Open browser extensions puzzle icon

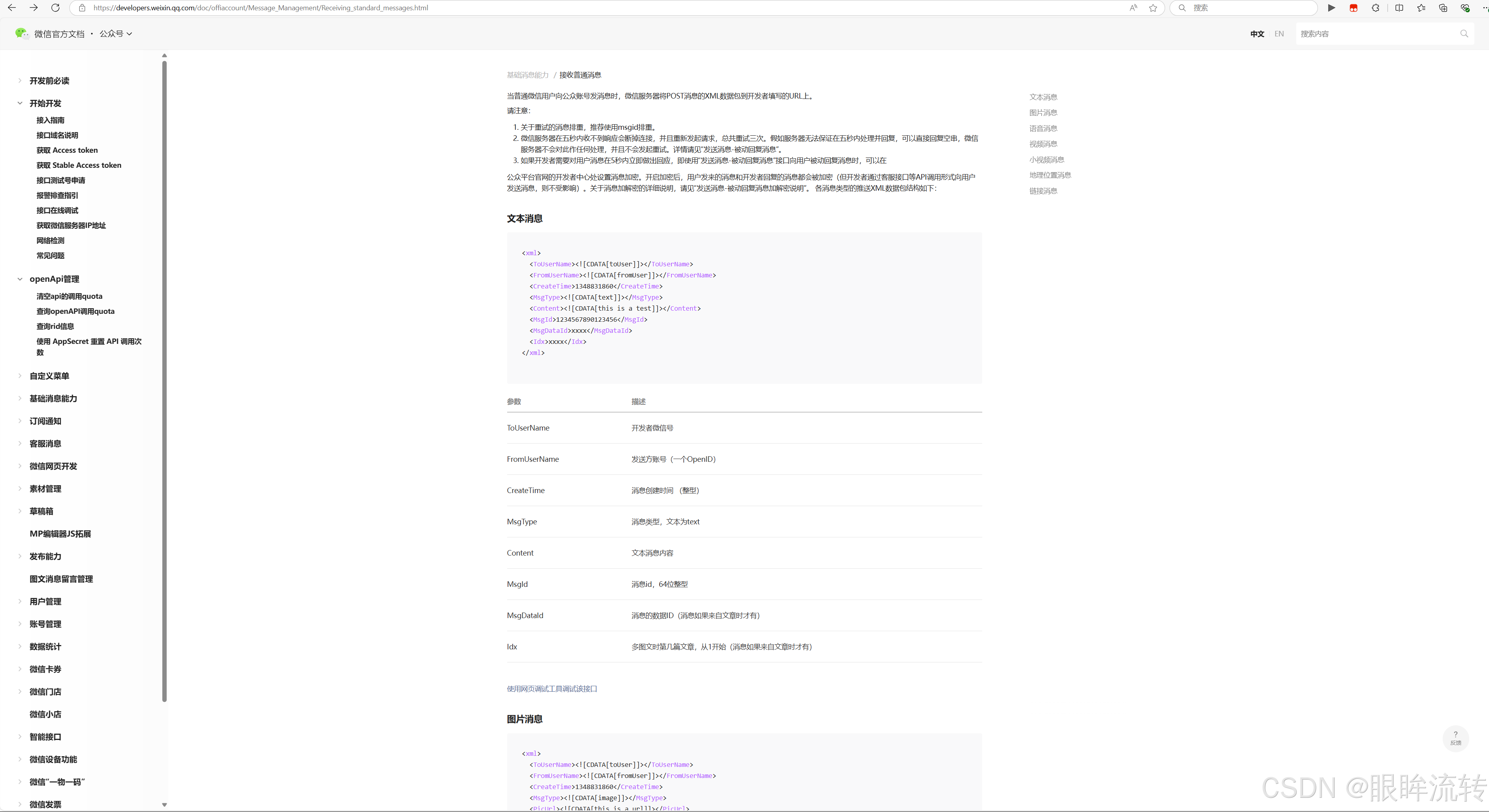click(x=1376, y=8)
